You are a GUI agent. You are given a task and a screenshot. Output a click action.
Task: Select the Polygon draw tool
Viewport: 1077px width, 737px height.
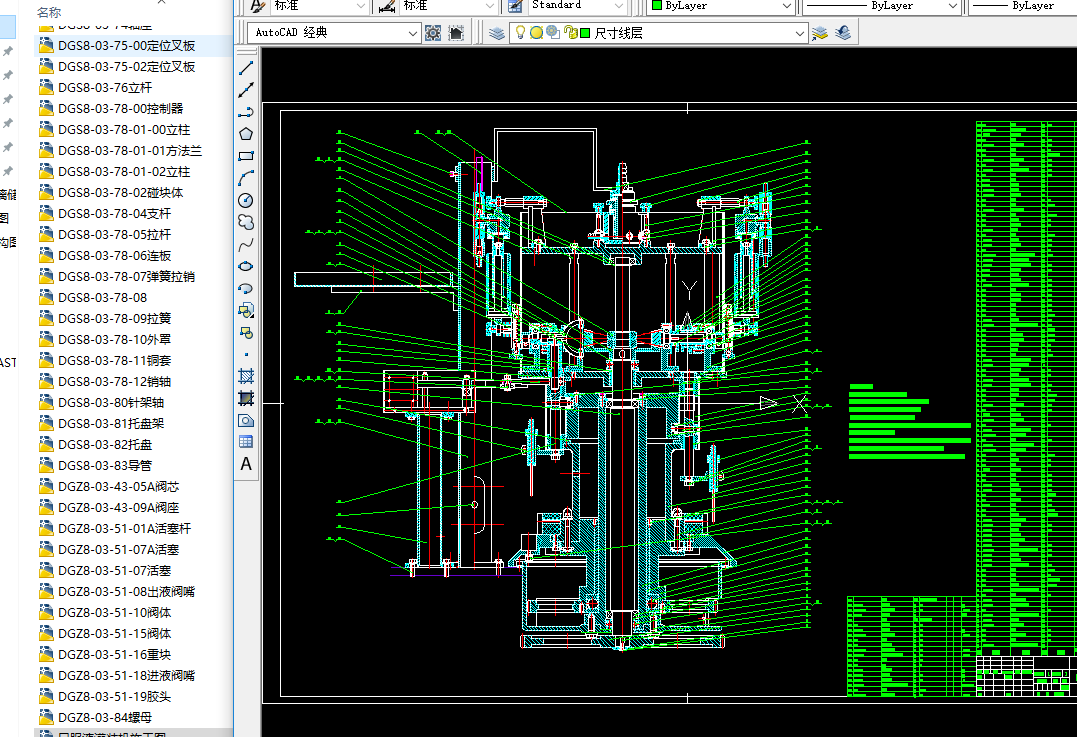pos(246,134)
